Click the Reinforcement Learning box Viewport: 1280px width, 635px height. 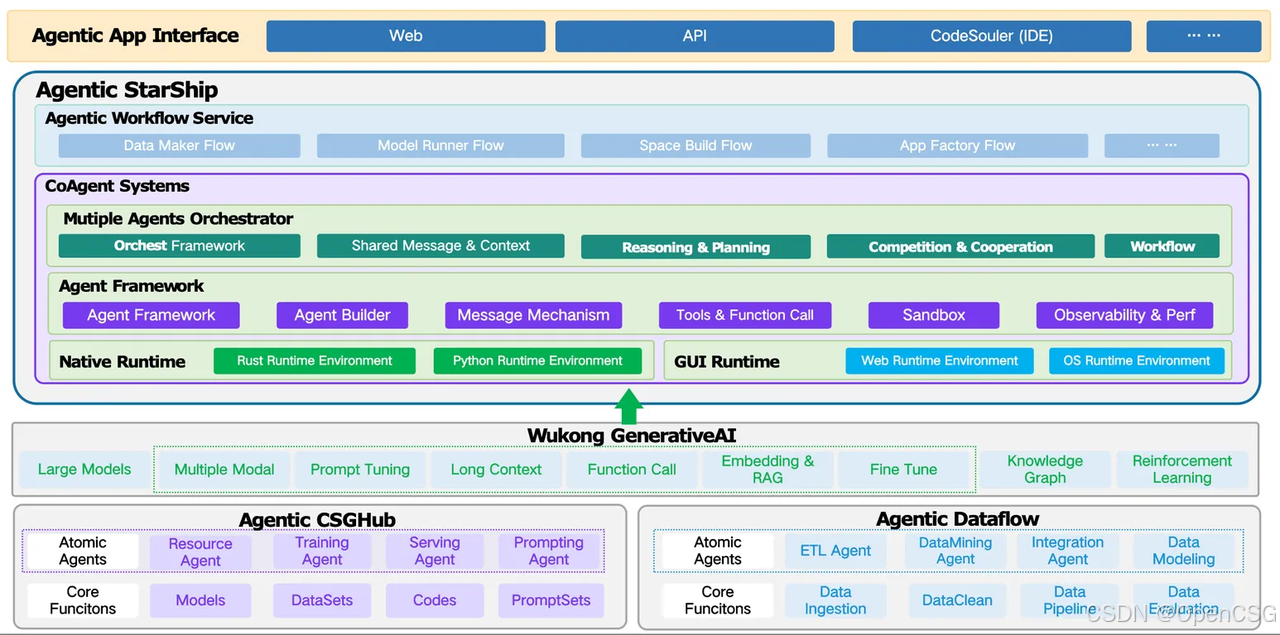coord(1182,469)
